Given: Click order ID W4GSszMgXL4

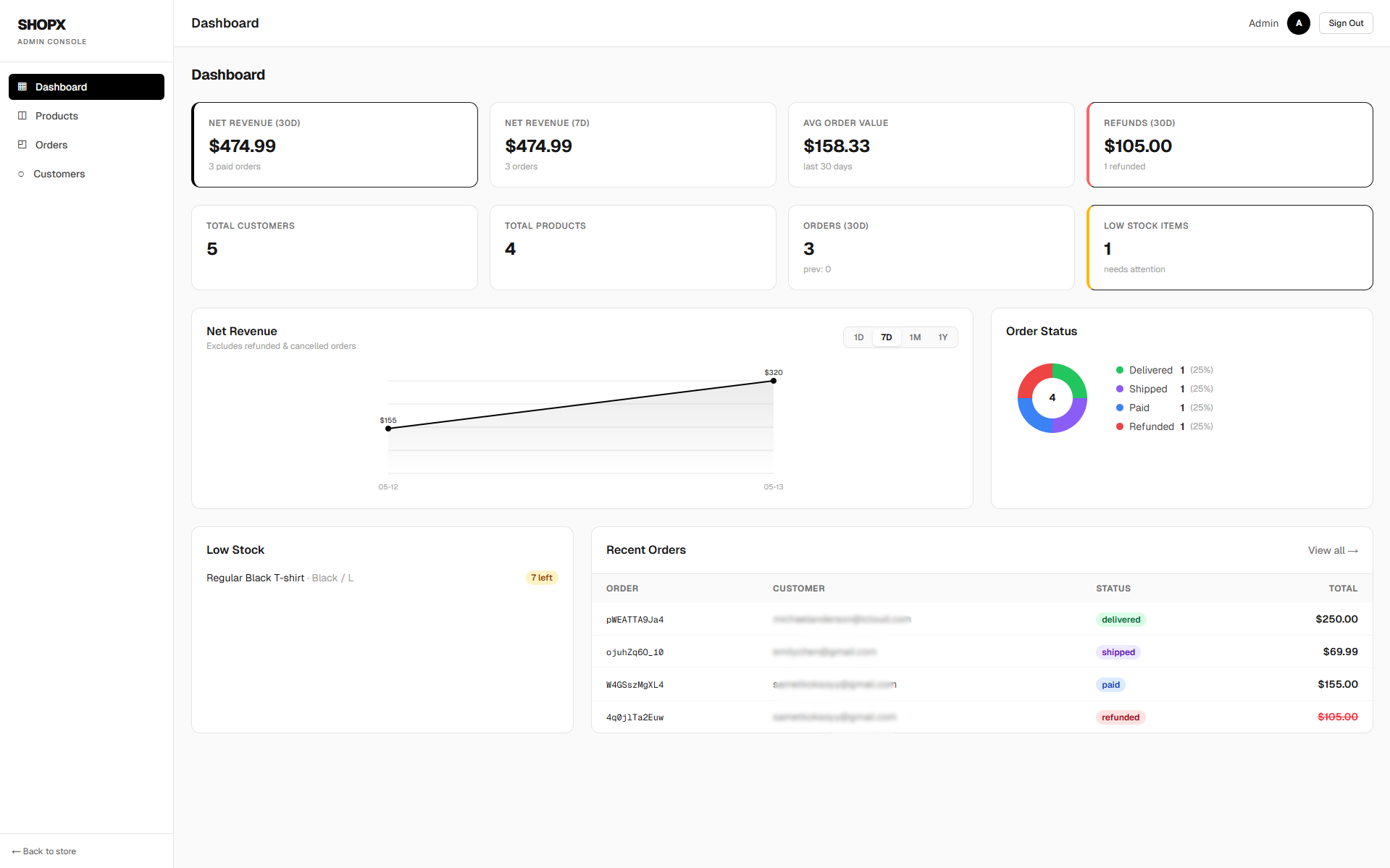Looking at the screenshot, I should pyautogui.click(x=635, y=685).
